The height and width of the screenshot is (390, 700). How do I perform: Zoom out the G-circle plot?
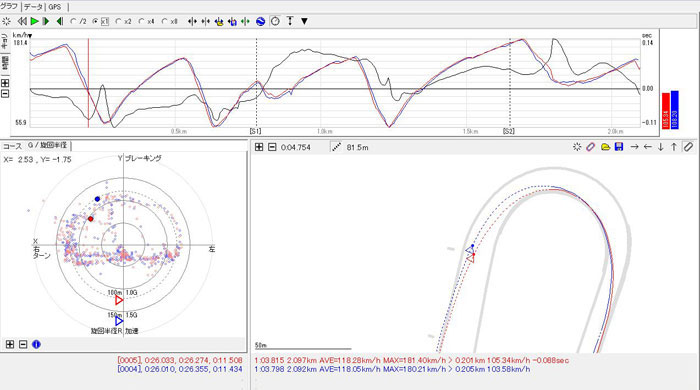[x=23, y=344]
